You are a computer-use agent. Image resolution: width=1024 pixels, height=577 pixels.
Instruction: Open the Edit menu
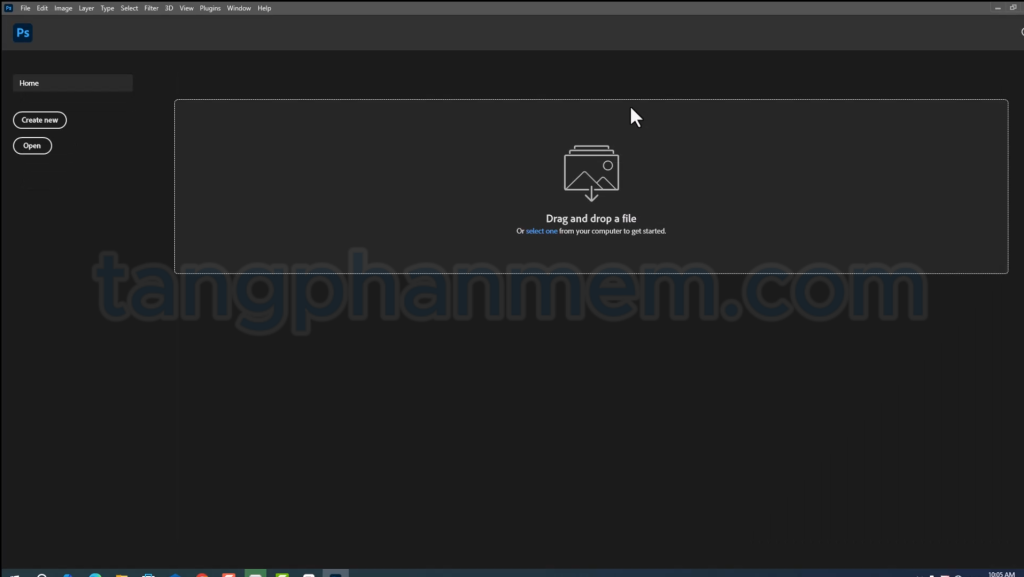42,8
